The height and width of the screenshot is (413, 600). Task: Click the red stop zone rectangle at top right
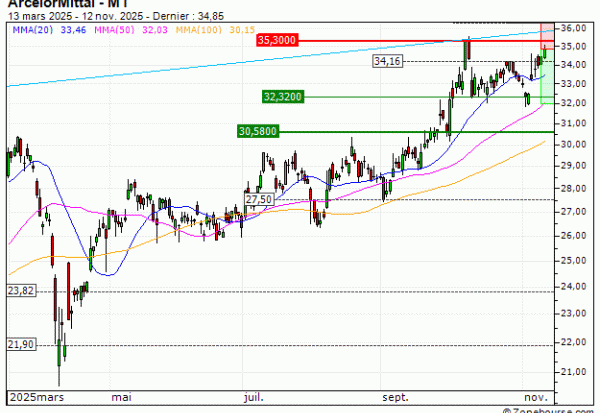point(547,36)
